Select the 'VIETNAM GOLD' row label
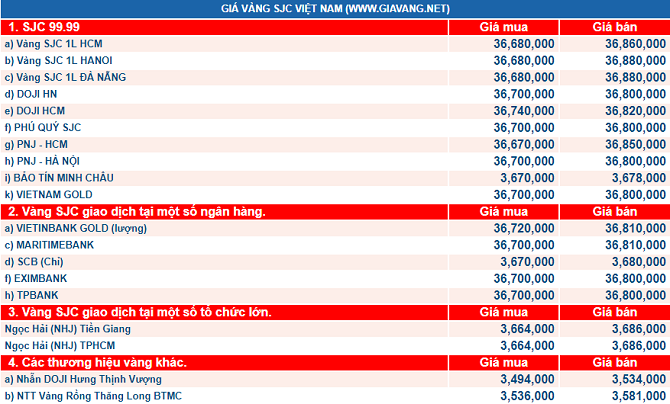The height and width of the screenshot is (404, 670). click(x=48, y=195)
